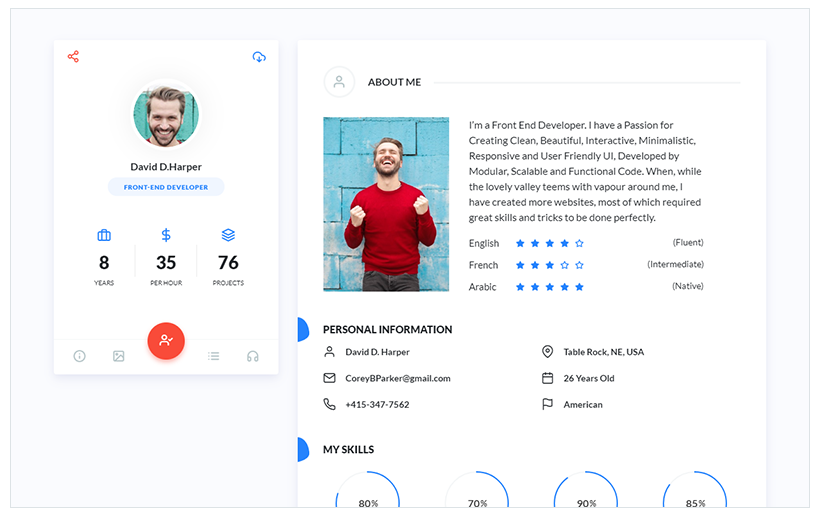Viewport: 818px width, 521px height.
Task: Click the 70% skill progress circle
Action: click(477, 490)
